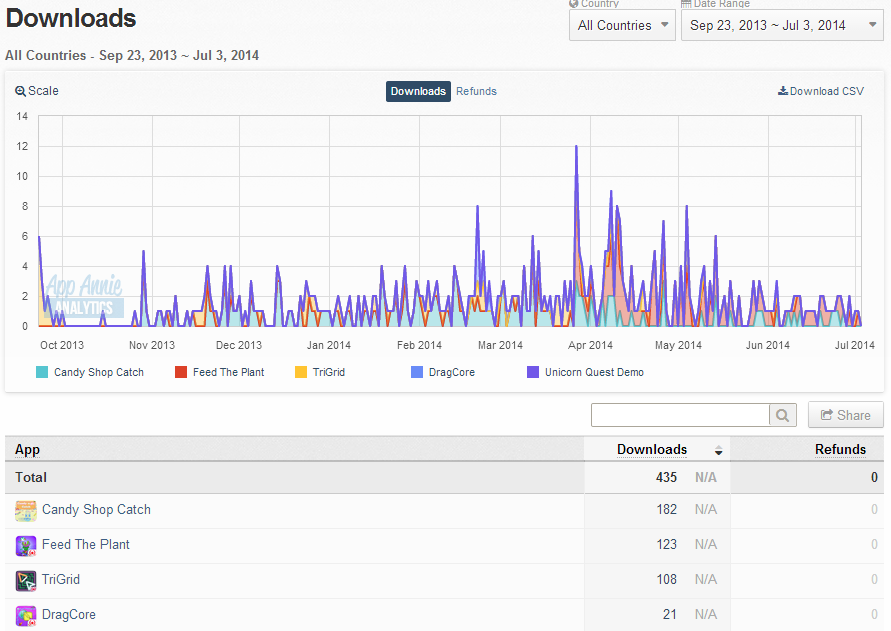891x631 pixels.
Task: Open the All Countries dropdown
Action: tap(622, 26)
